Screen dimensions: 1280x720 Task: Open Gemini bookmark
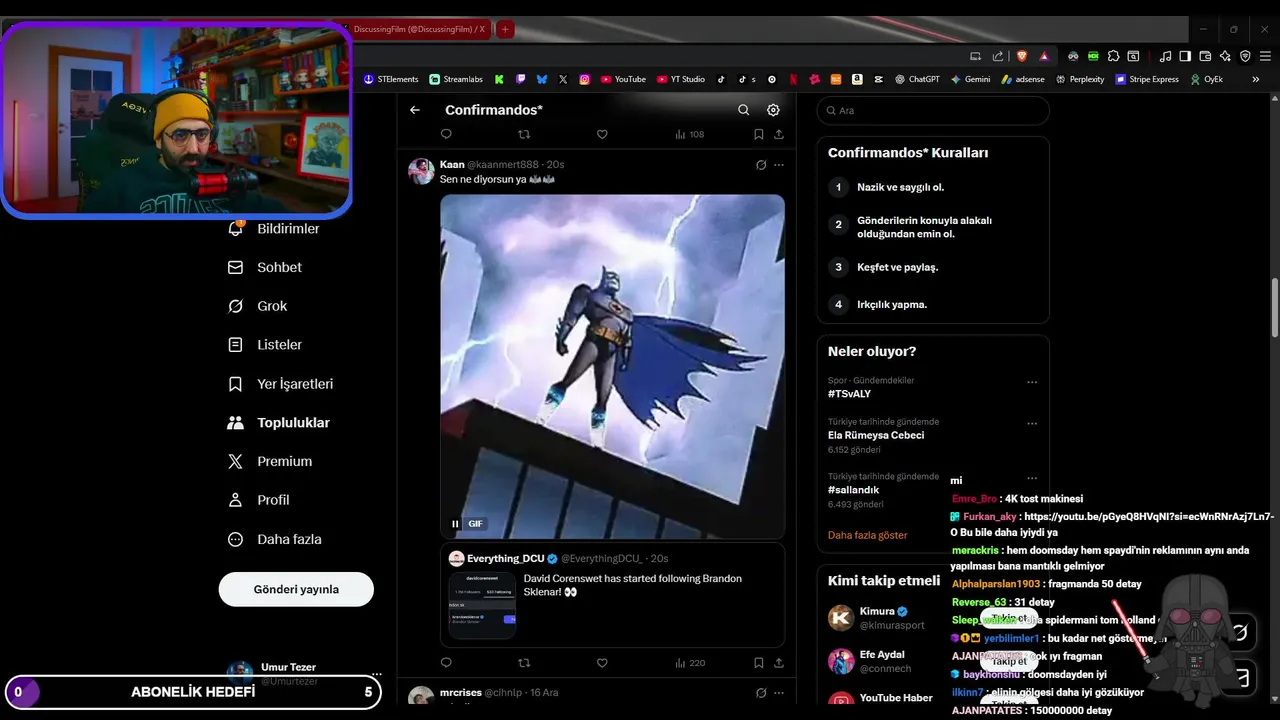pos(970,79)
